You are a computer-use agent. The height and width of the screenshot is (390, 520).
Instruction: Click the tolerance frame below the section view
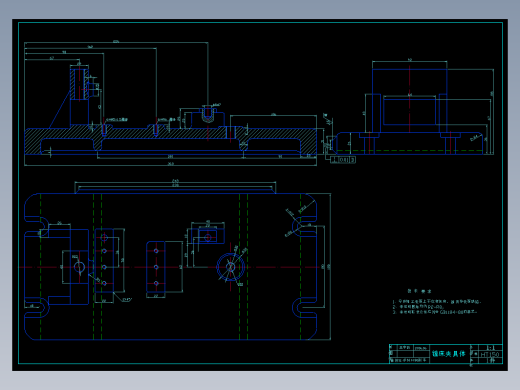tap(343, 160)
